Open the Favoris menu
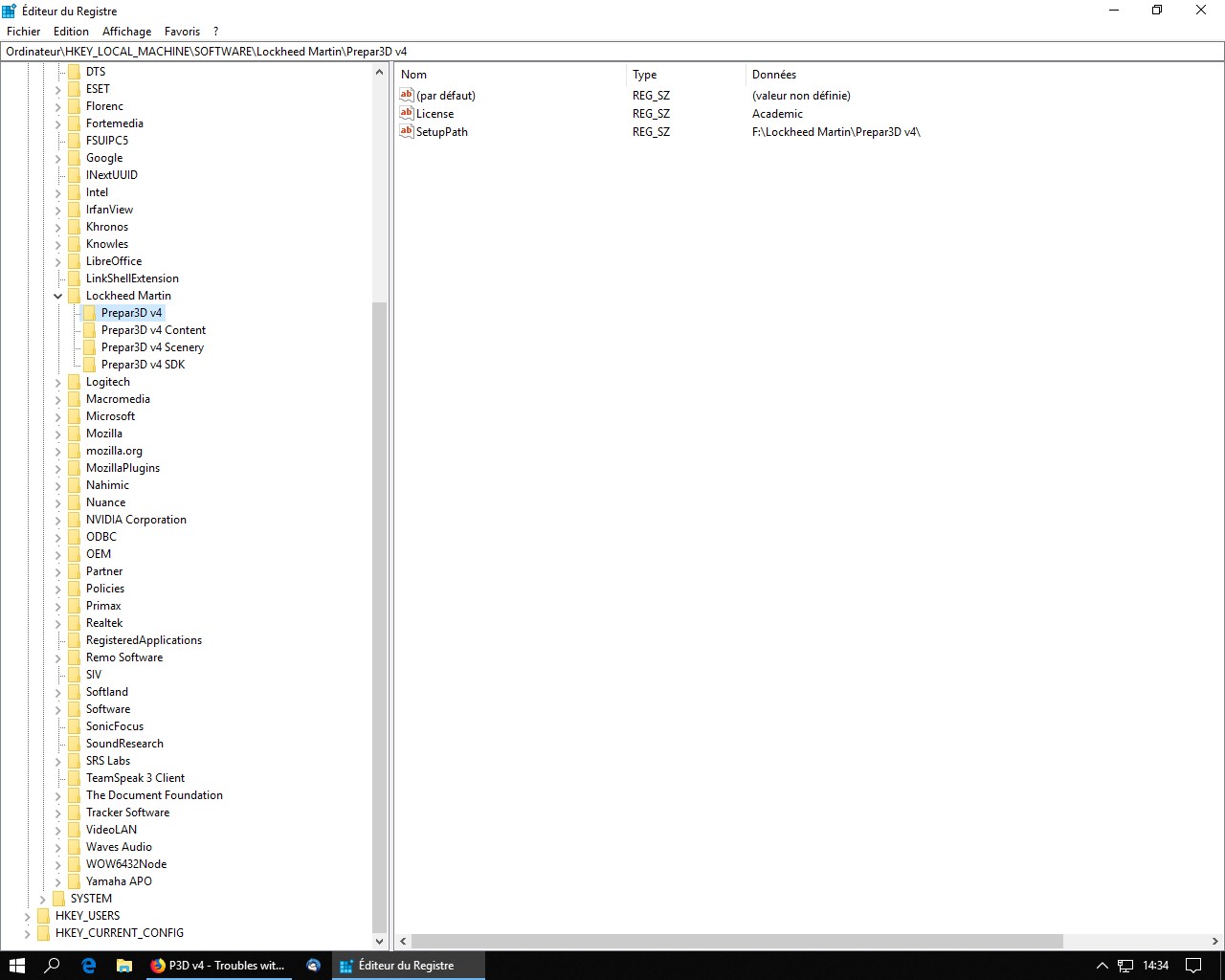Screen dimensions: 1225x980 click(x=182, y=32)
